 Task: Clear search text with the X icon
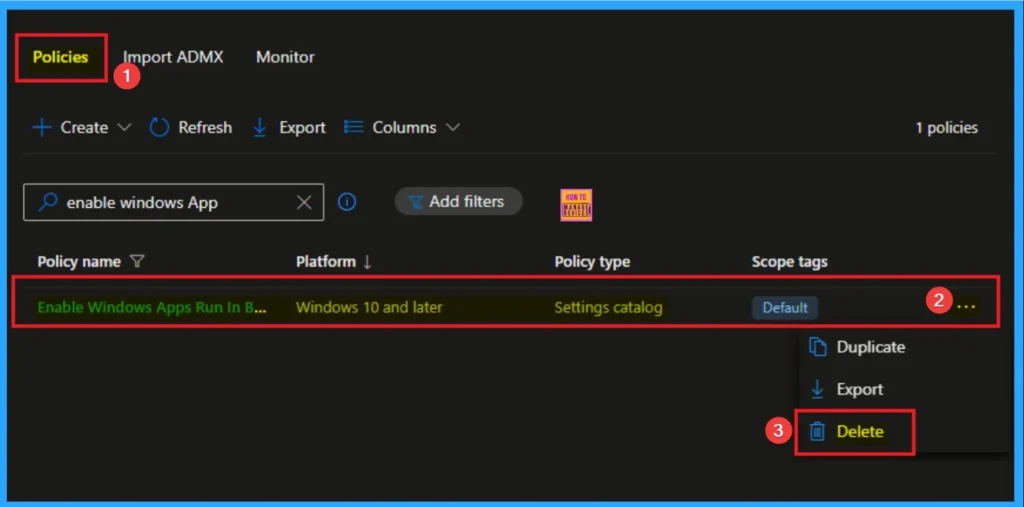click(304, 202)
